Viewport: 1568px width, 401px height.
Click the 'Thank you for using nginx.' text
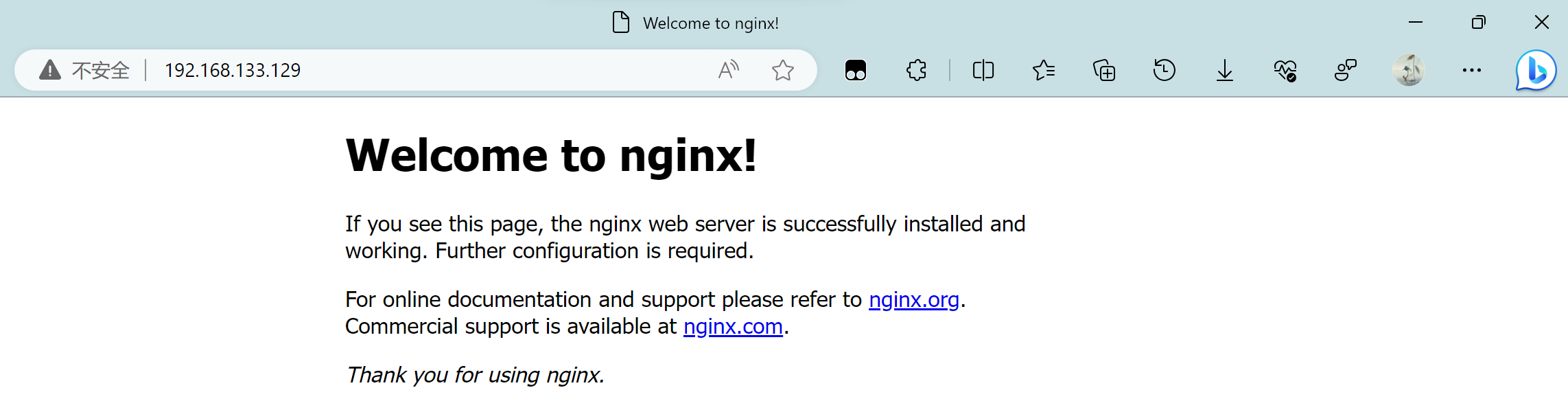pos(475,375)
